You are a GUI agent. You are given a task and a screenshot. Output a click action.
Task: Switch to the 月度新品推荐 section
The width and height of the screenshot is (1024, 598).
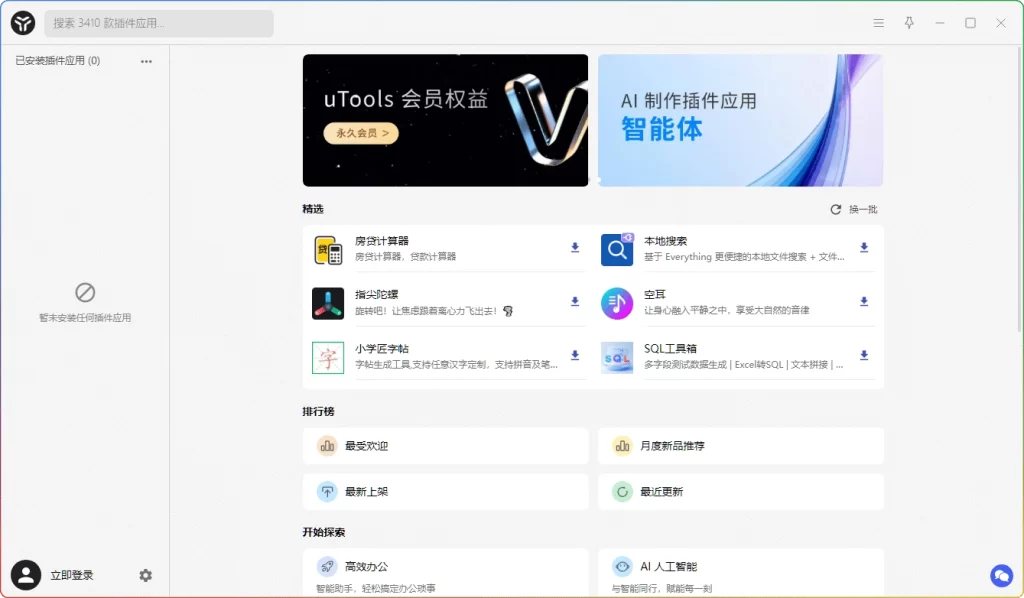740,446
